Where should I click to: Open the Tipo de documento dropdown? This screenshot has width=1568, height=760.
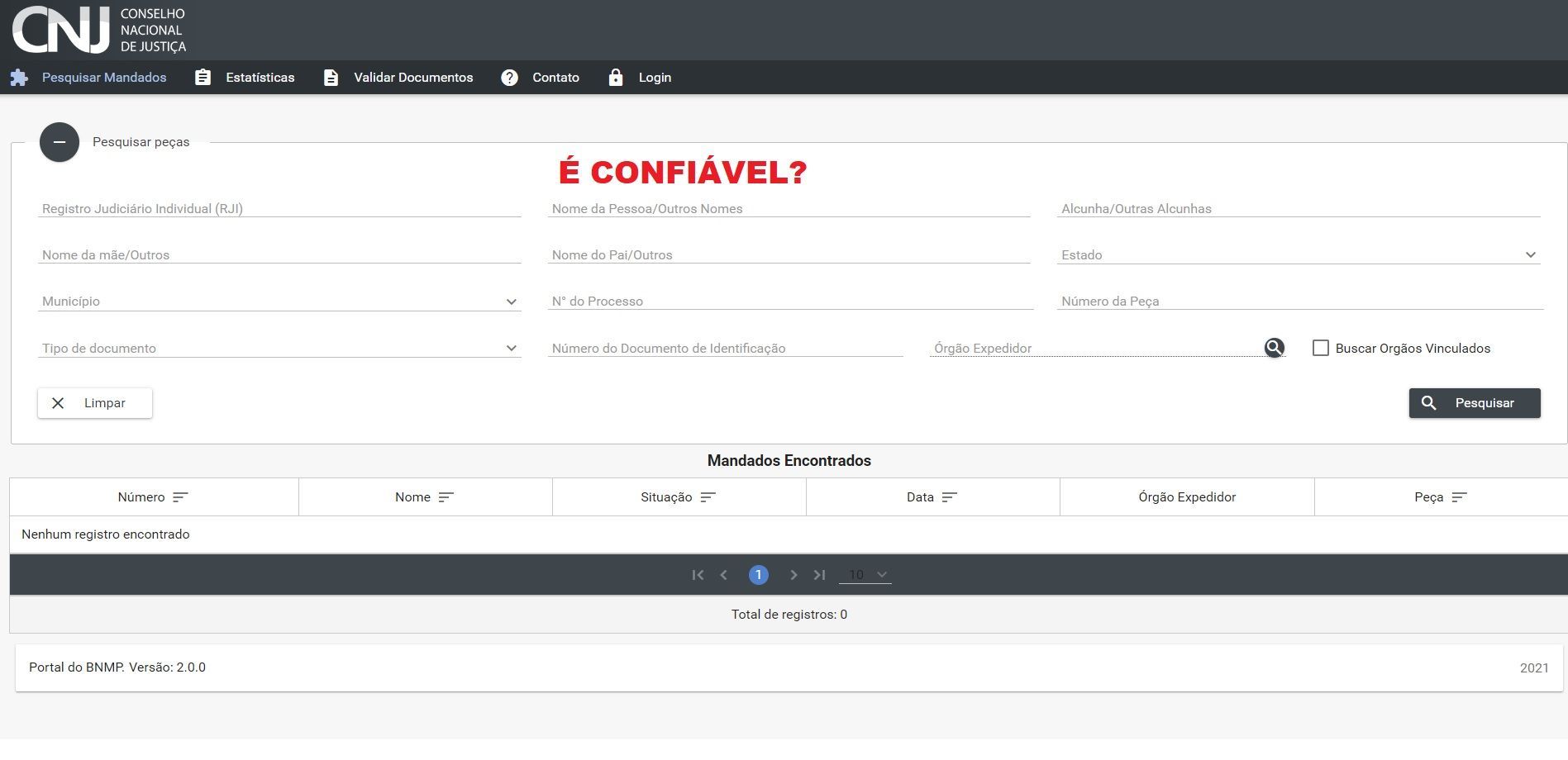click(x=279, y=348)
